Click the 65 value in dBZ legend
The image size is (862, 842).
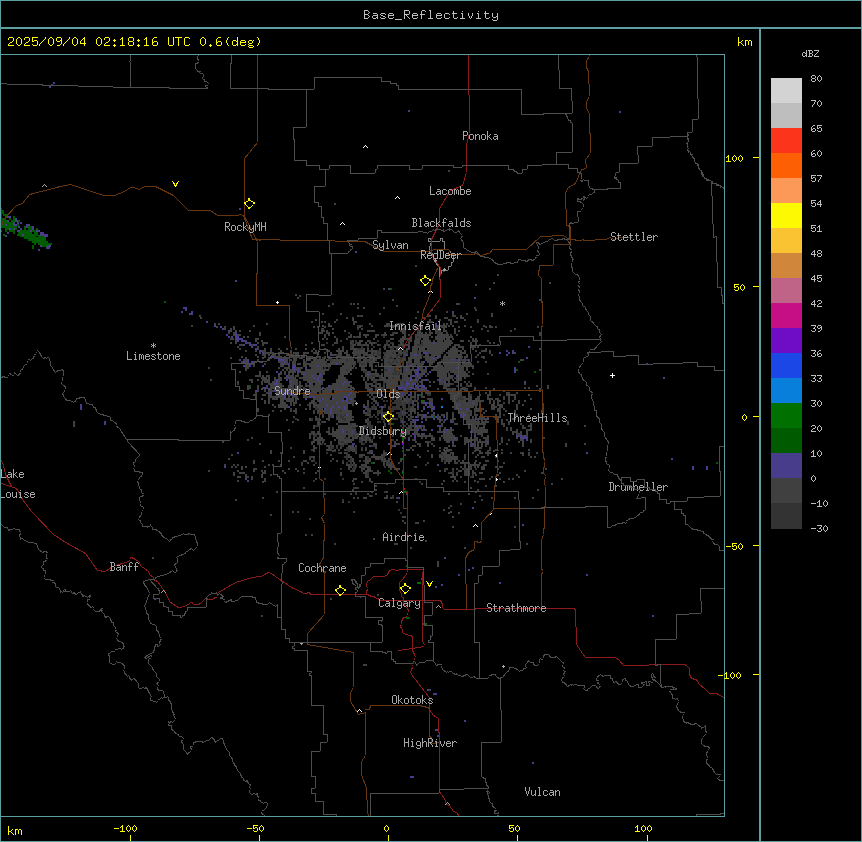coord(816,129)
